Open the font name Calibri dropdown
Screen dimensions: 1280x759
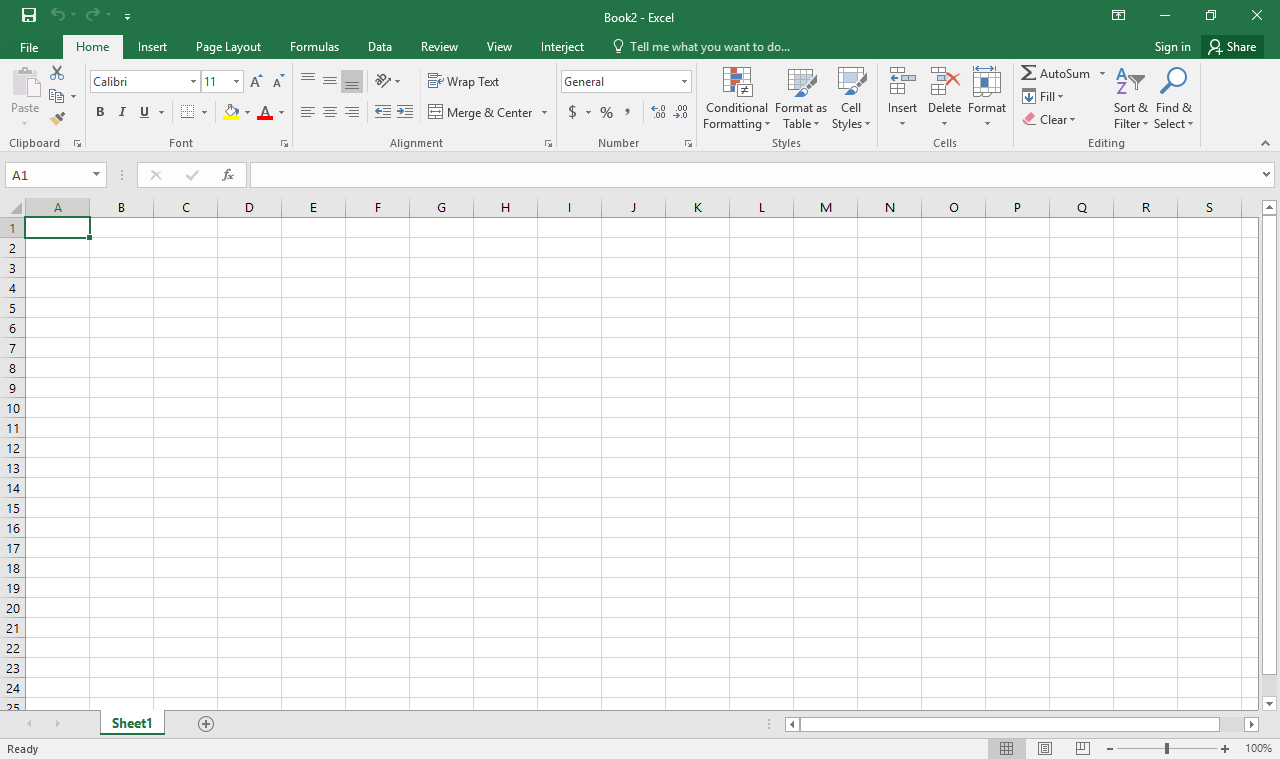(x=193, y=82)
